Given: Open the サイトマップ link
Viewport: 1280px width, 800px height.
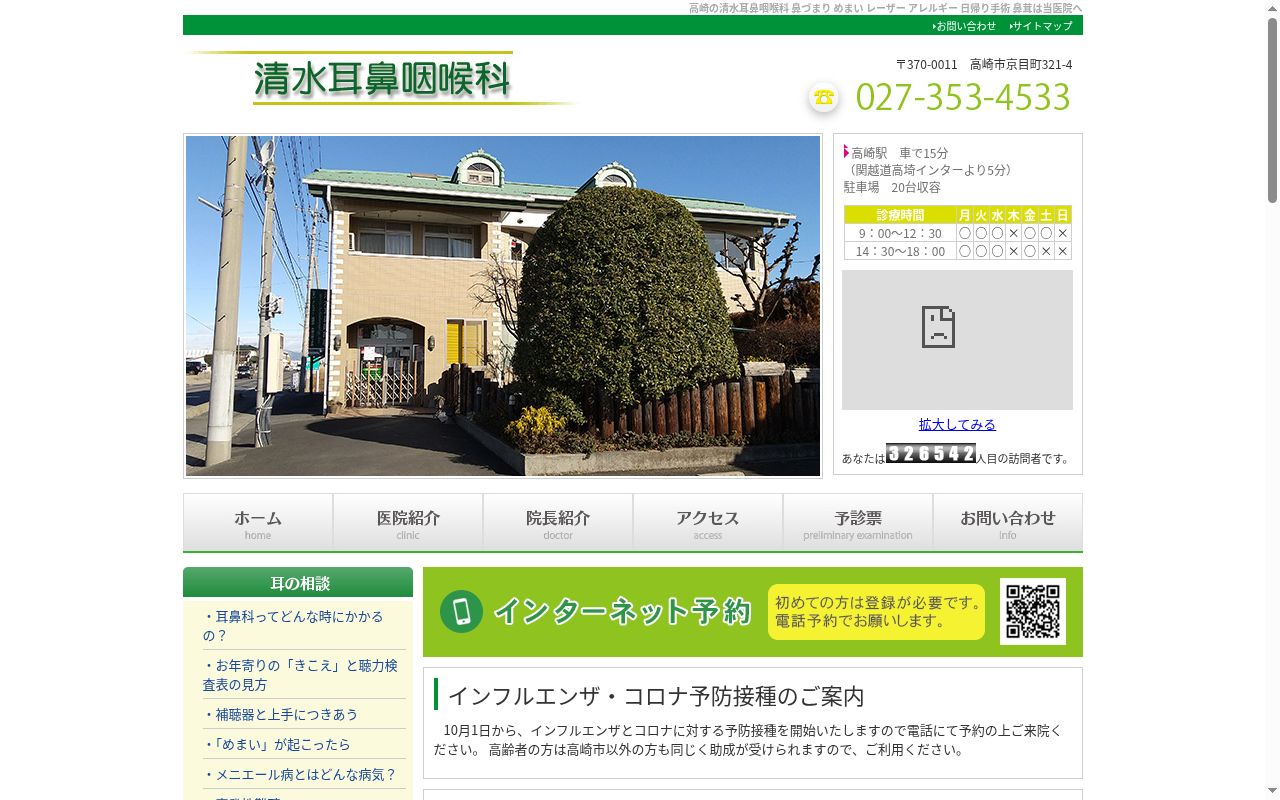Looking at the screenshot, I should (1041, 26).
